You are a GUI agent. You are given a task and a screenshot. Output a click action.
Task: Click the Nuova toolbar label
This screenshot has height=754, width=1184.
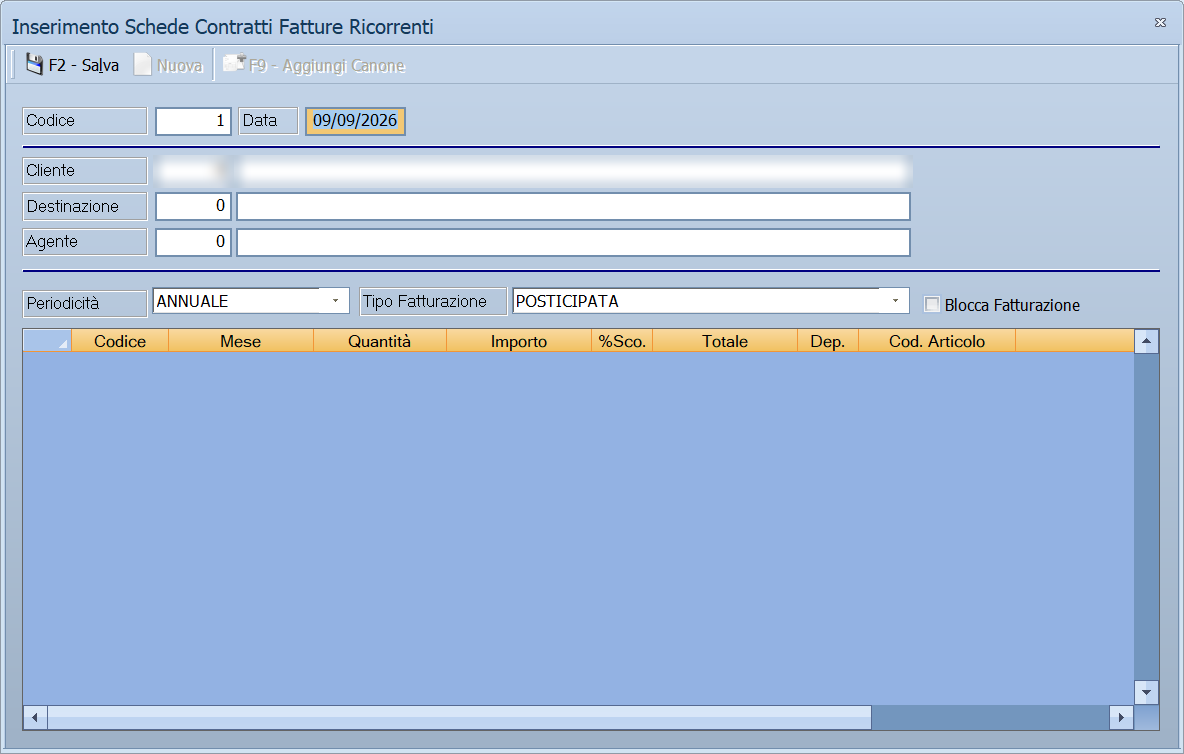pos(180,66)
